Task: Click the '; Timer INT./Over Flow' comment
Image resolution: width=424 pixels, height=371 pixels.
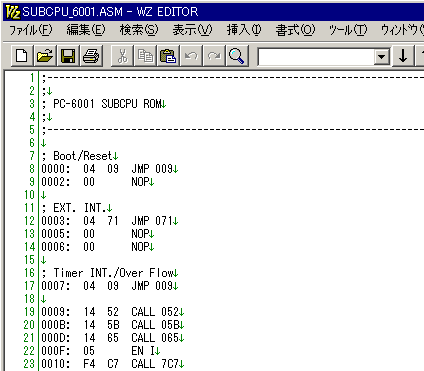Action: 107,273
